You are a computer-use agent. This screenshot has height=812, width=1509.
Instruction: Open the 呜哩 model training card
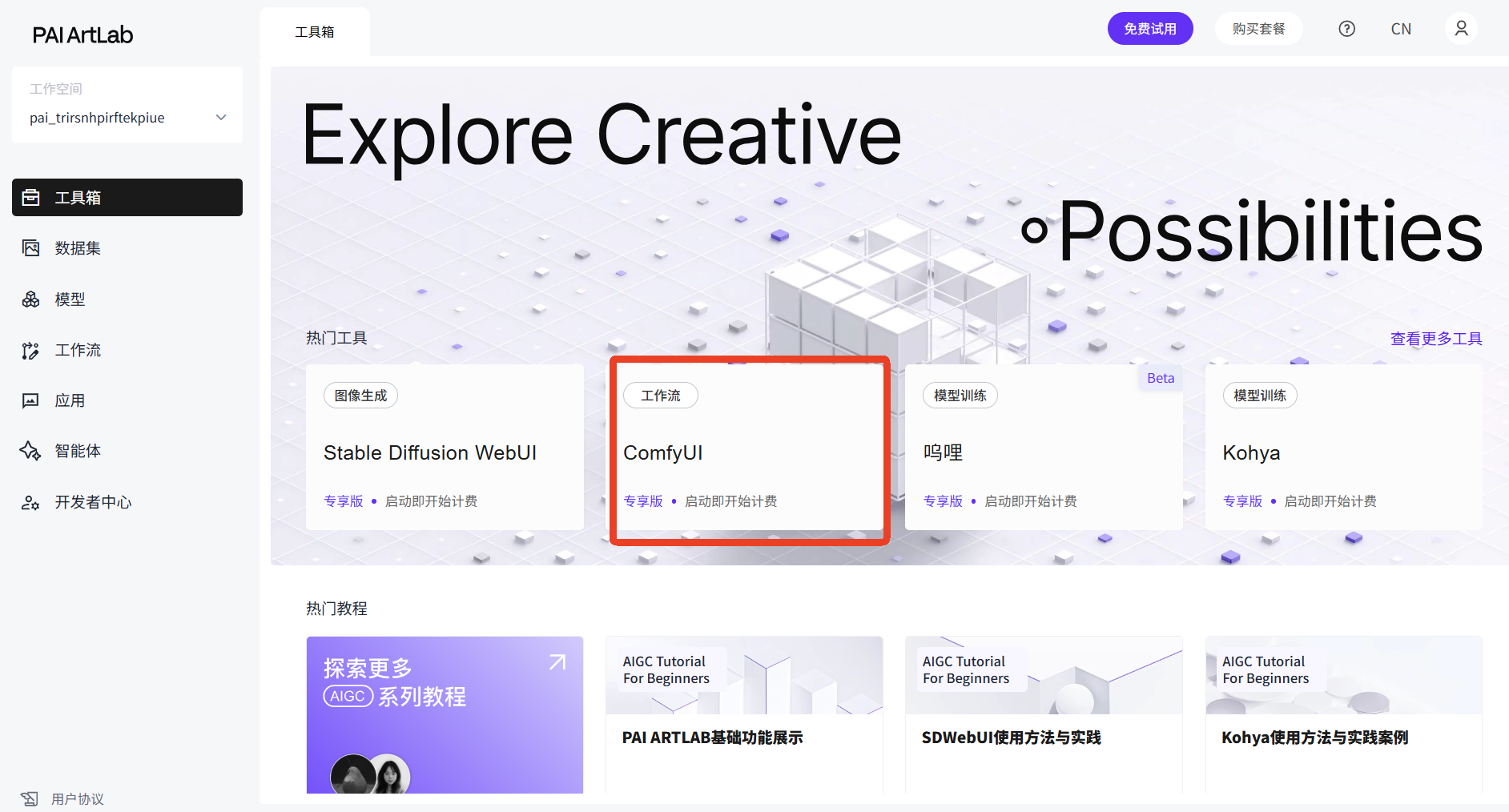[1044, 447]
